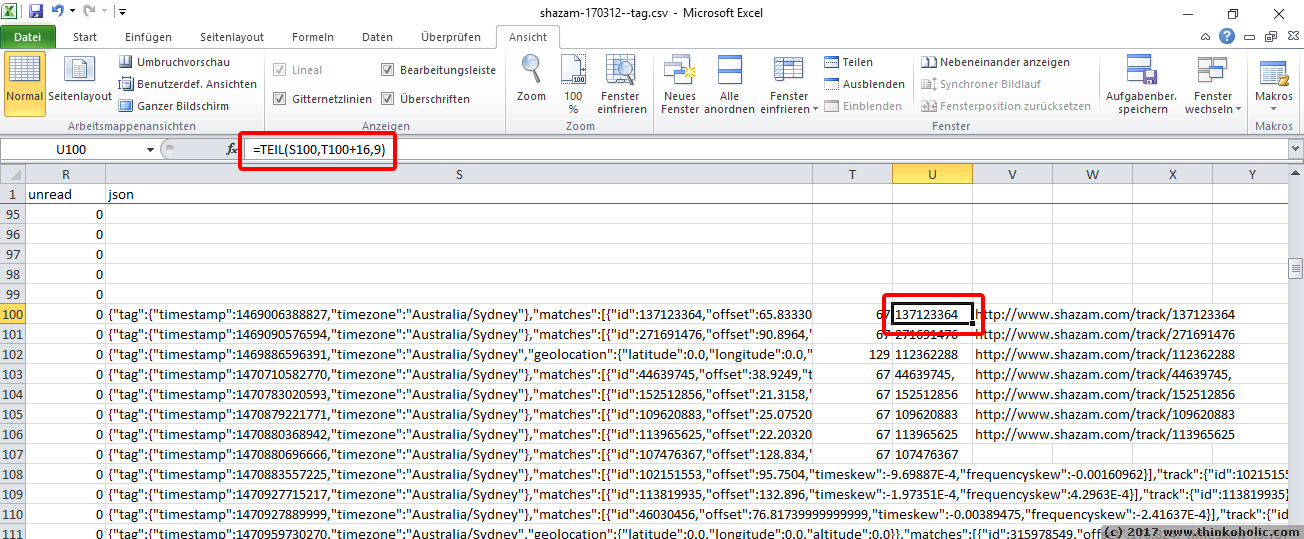Open the Datei tab
1304x539 pixels.
28,37
